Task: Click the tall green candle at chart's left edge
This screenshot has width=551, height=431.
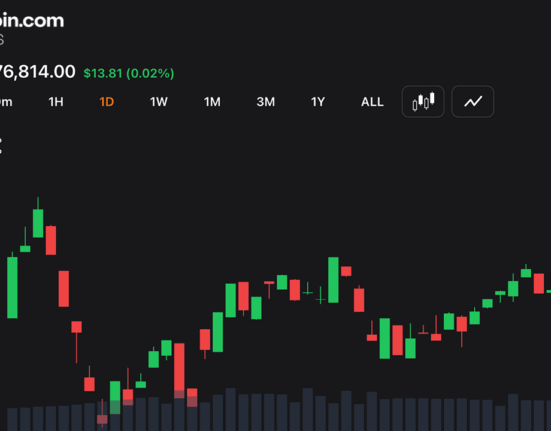Action: [x=12, y=287]
